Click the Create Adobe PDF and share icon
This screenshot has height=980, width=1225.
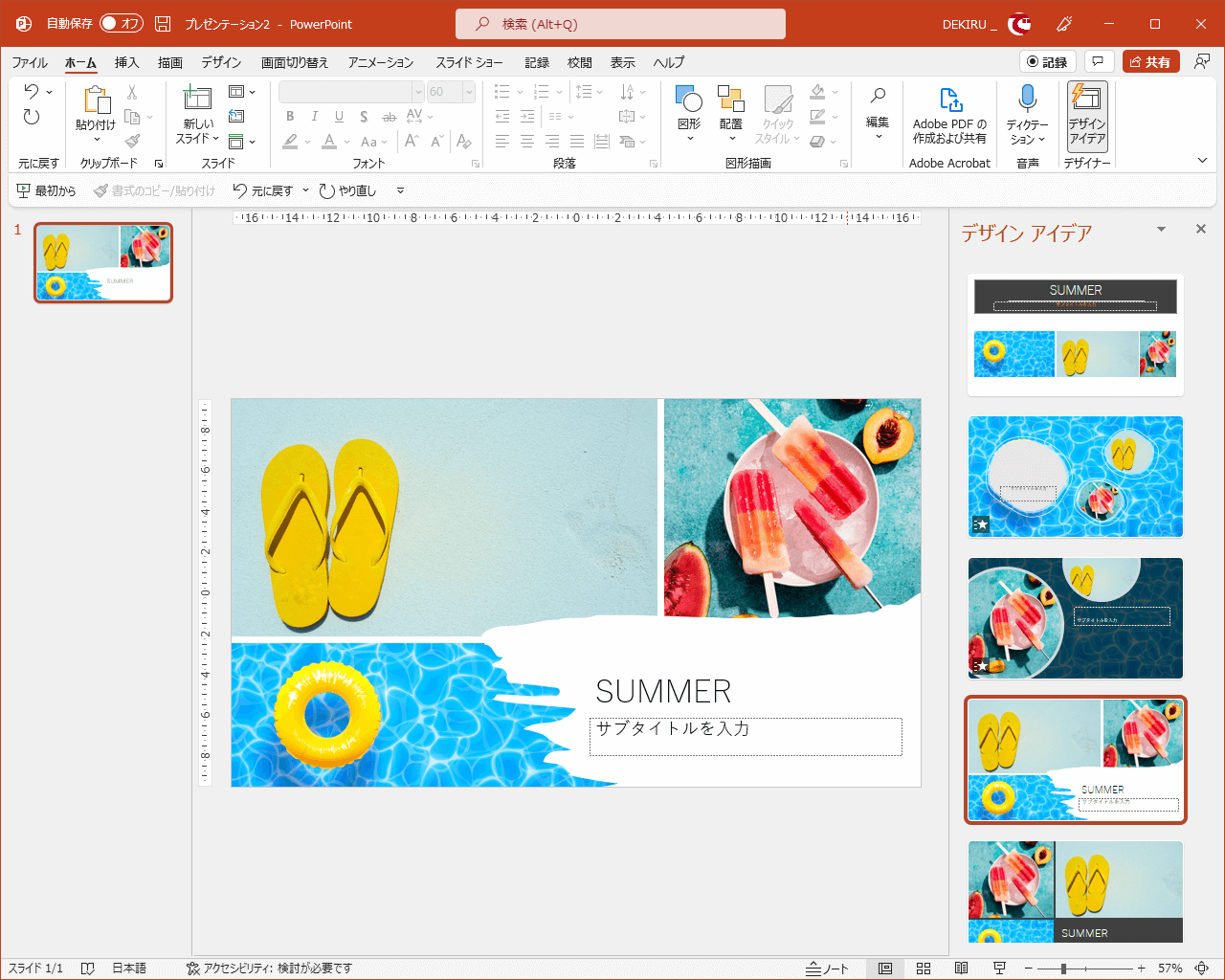(x=949, y=100)
